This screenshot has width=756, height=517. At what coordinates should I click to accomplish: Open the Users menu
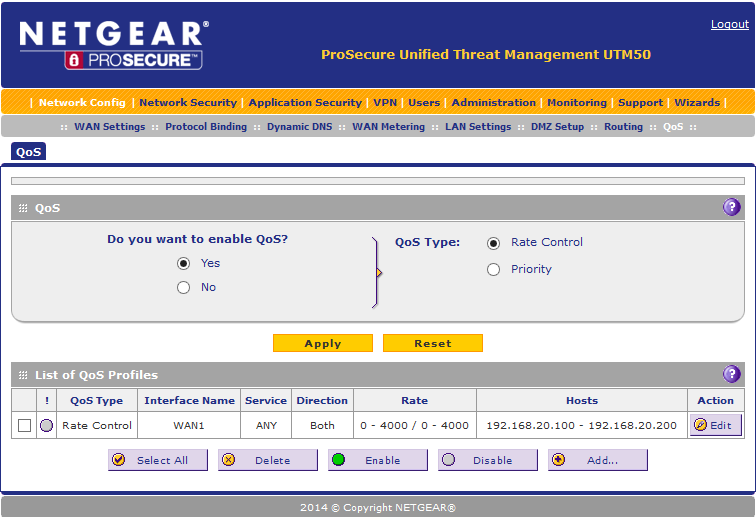click(x=424, y=102)
